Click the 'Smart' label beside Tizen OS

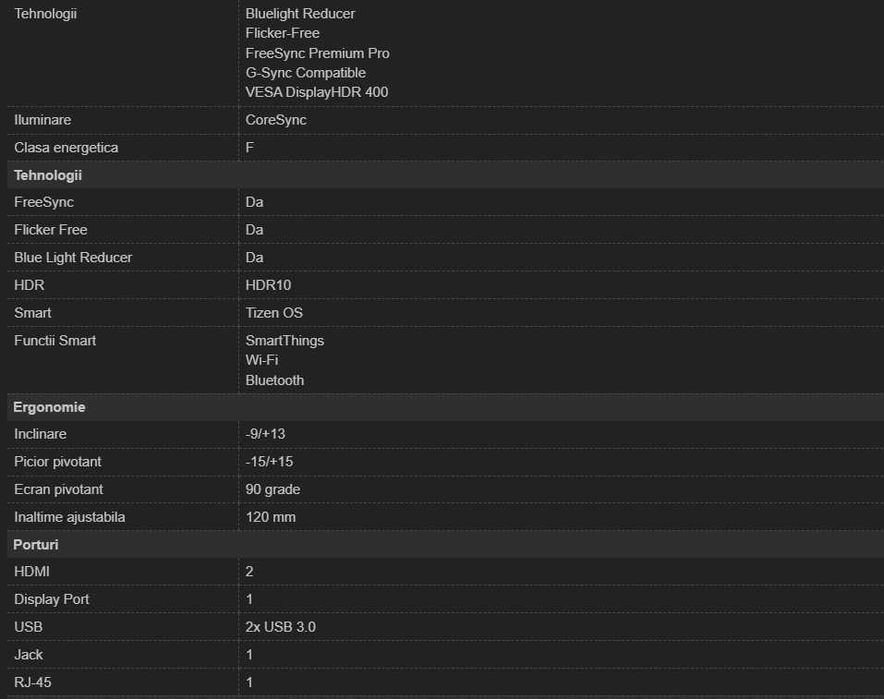(x=33, y=313)
